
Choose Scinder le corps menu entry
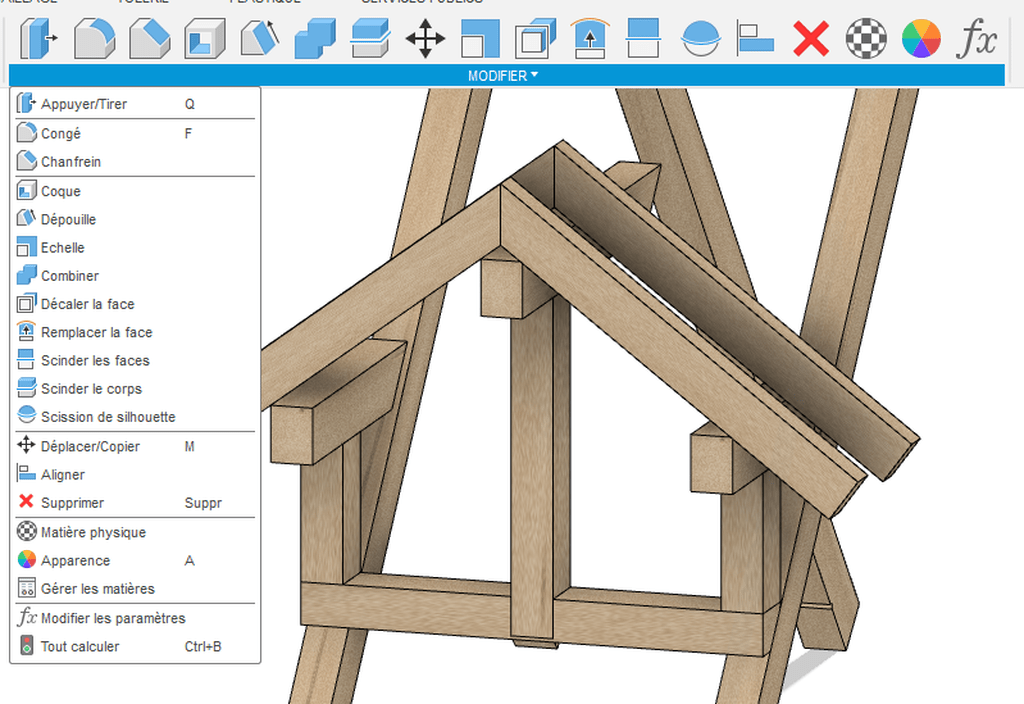point(135,389)
